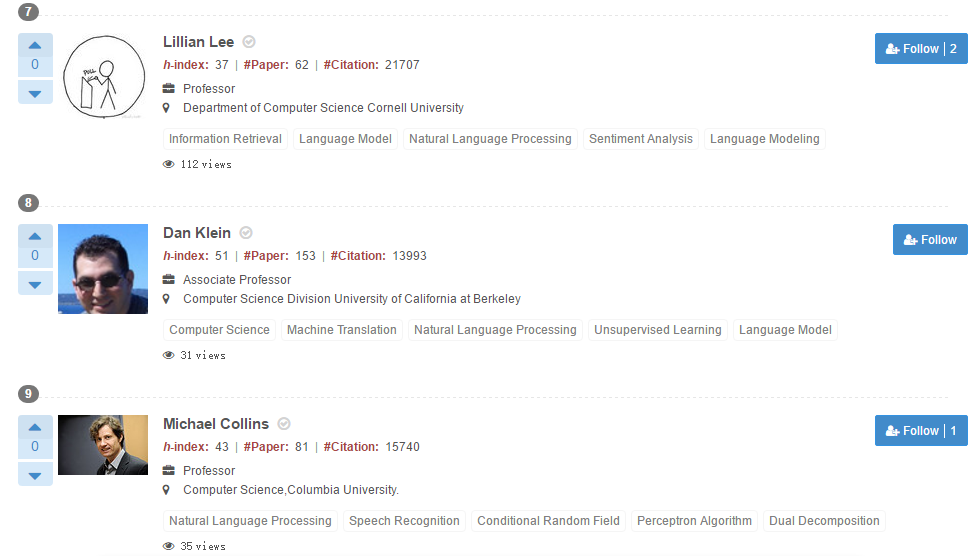Click the verified check icon beside Dan Klein
Viewport: 980px width, 556px height.
(246, 233)
